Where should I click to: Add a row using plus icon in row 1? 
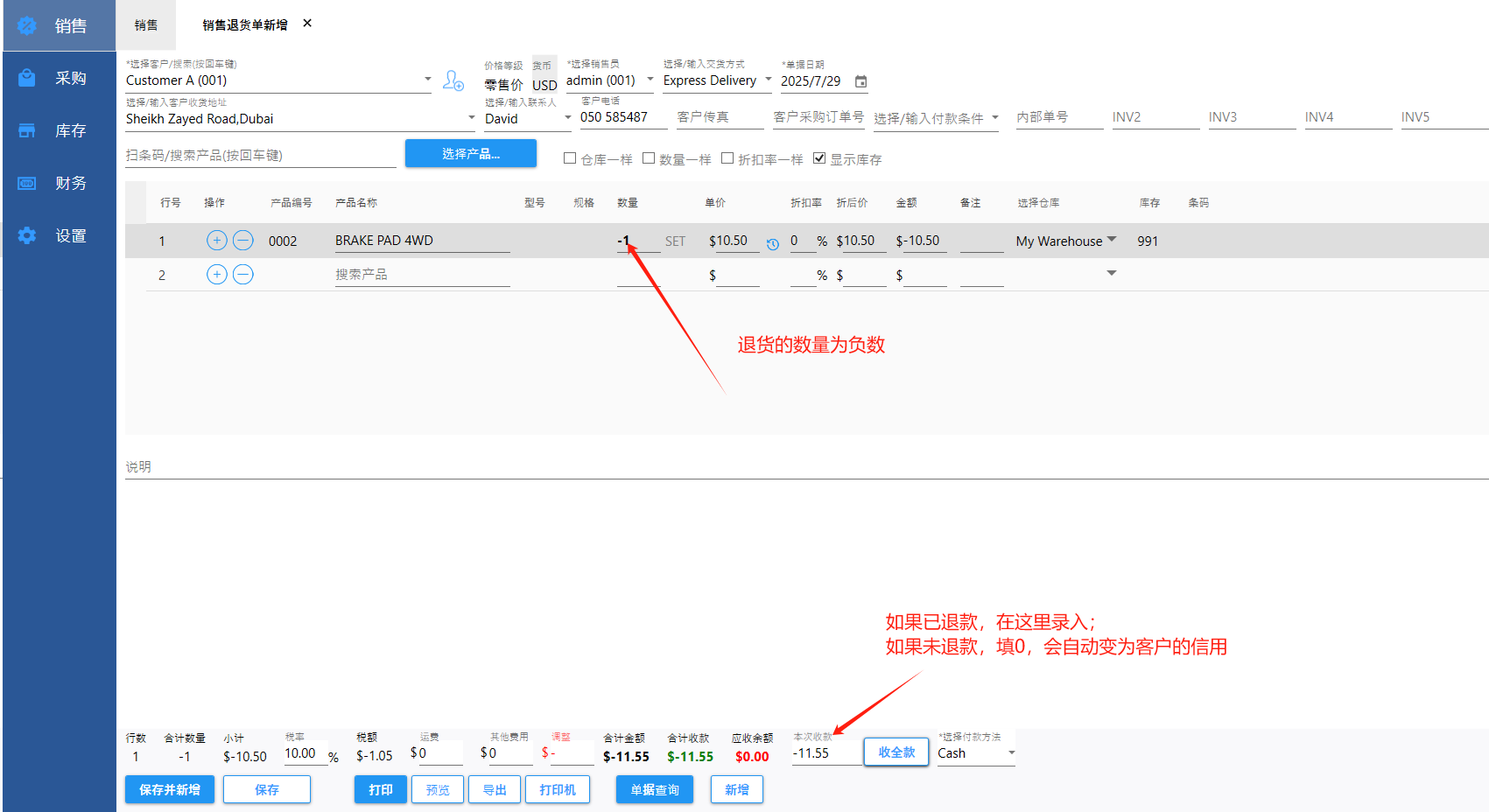coord(216,241)
